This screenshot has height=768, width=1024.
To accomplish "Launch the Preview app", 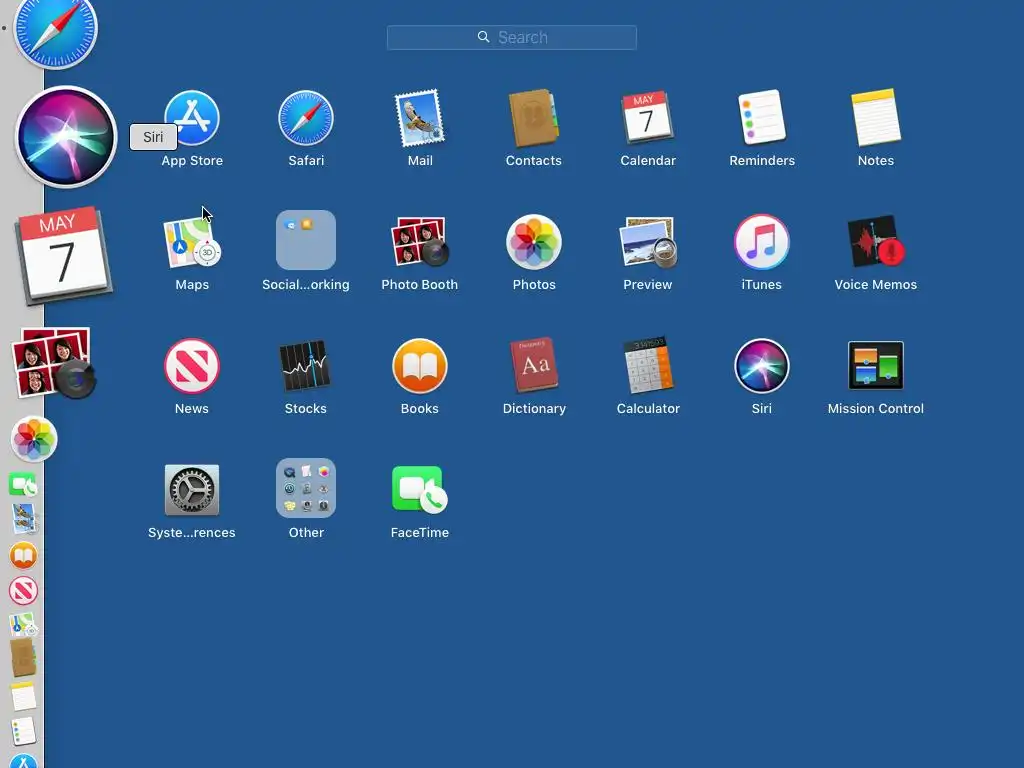I will click(647, 242).
